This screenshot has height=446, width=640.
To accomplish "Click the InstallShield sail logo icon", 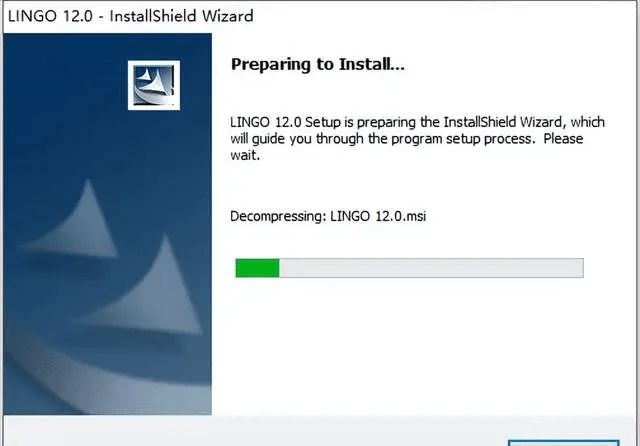I will tap(153, 85).
